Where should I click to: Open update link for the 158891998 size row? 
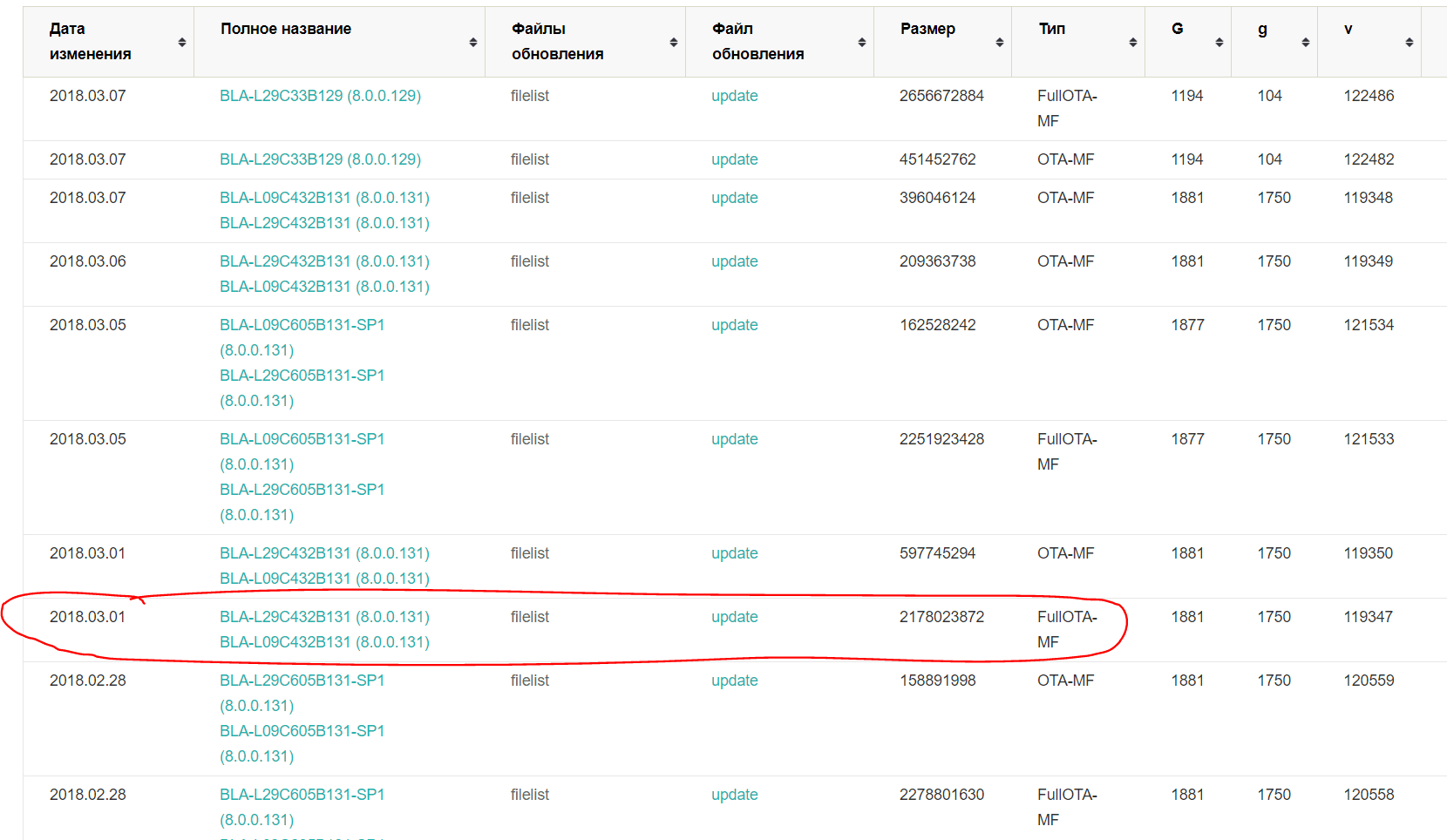point(735,681)
